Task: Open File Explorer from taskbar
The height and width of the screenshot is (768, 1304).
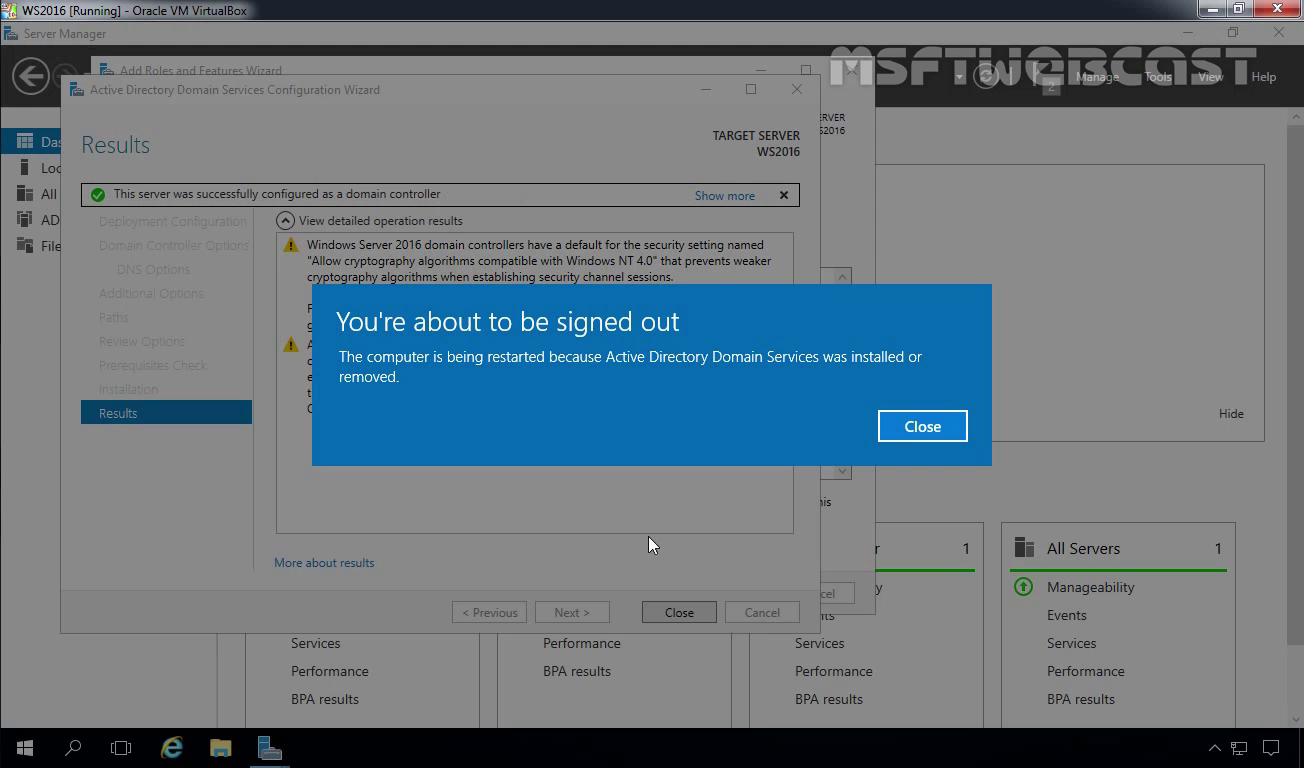Action: tap(220, 748)
